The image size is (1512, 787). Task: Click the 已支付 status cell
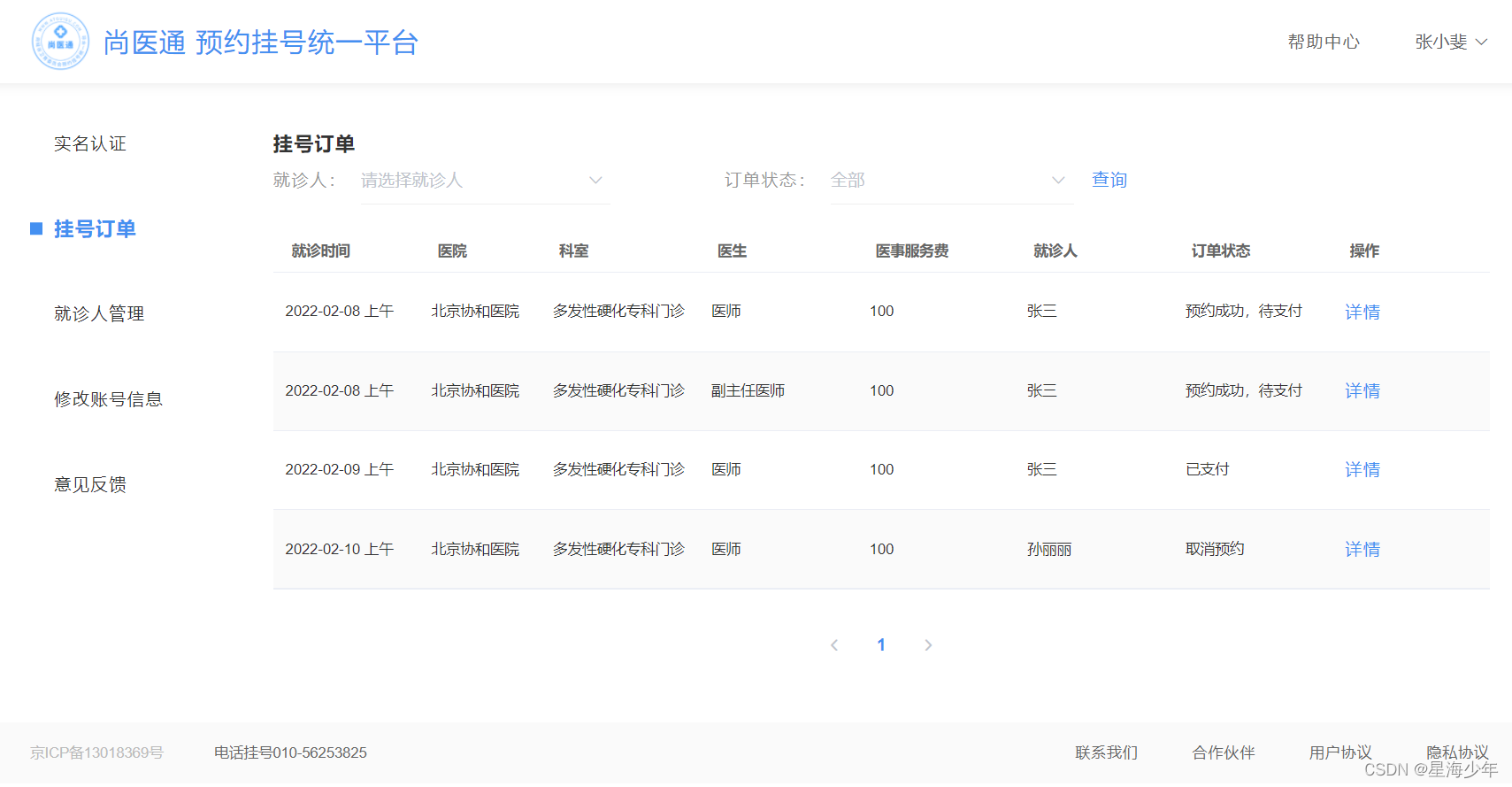(1208, 469)
